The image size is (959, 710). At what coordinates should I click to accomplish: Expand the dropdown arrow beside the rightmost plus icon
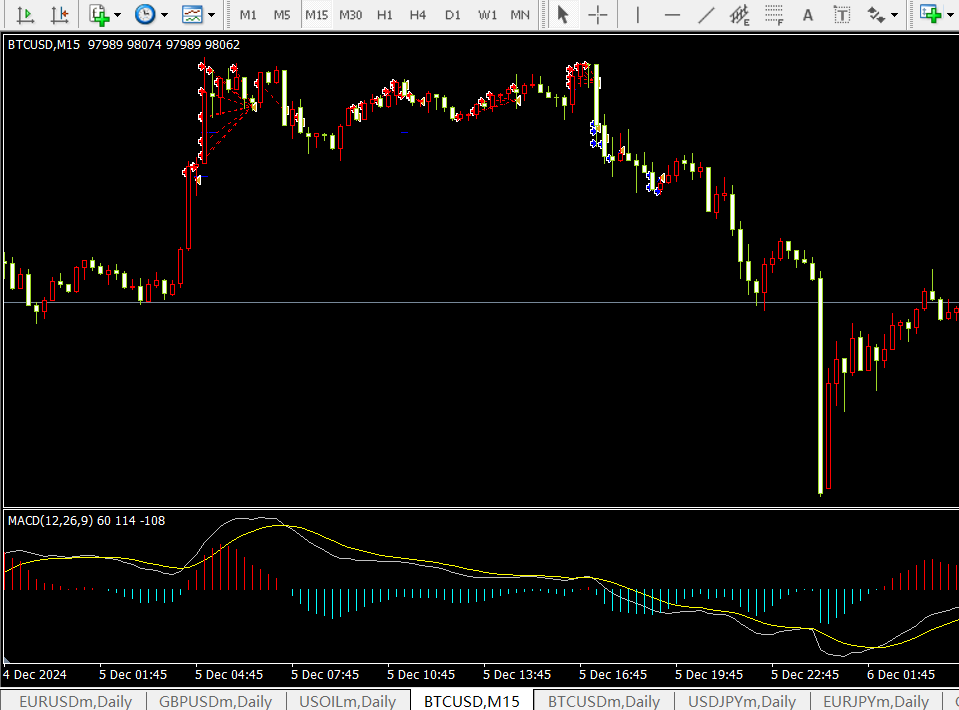pyautogui.click(x=950, y=15)
